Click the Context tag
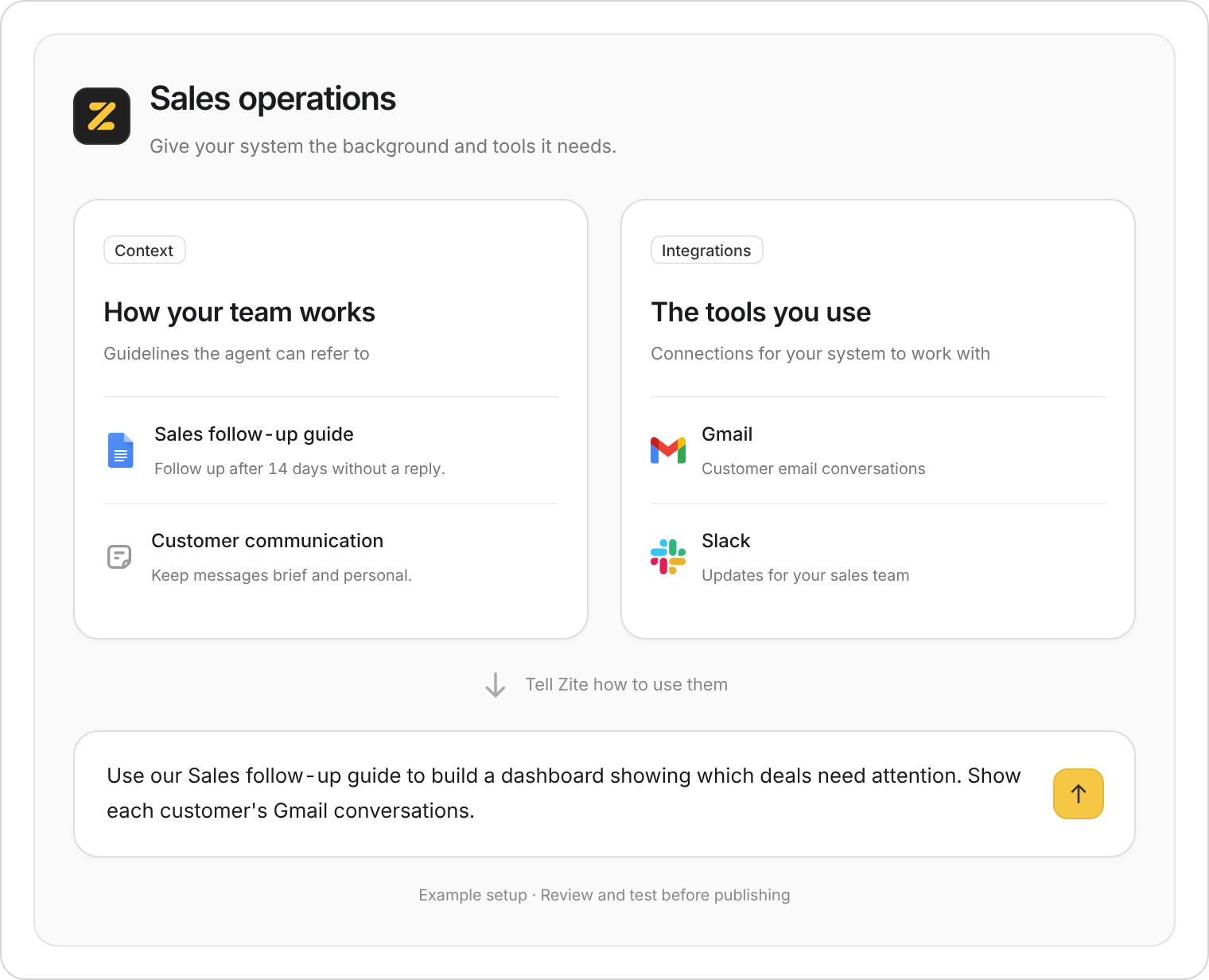 point(144,251)
